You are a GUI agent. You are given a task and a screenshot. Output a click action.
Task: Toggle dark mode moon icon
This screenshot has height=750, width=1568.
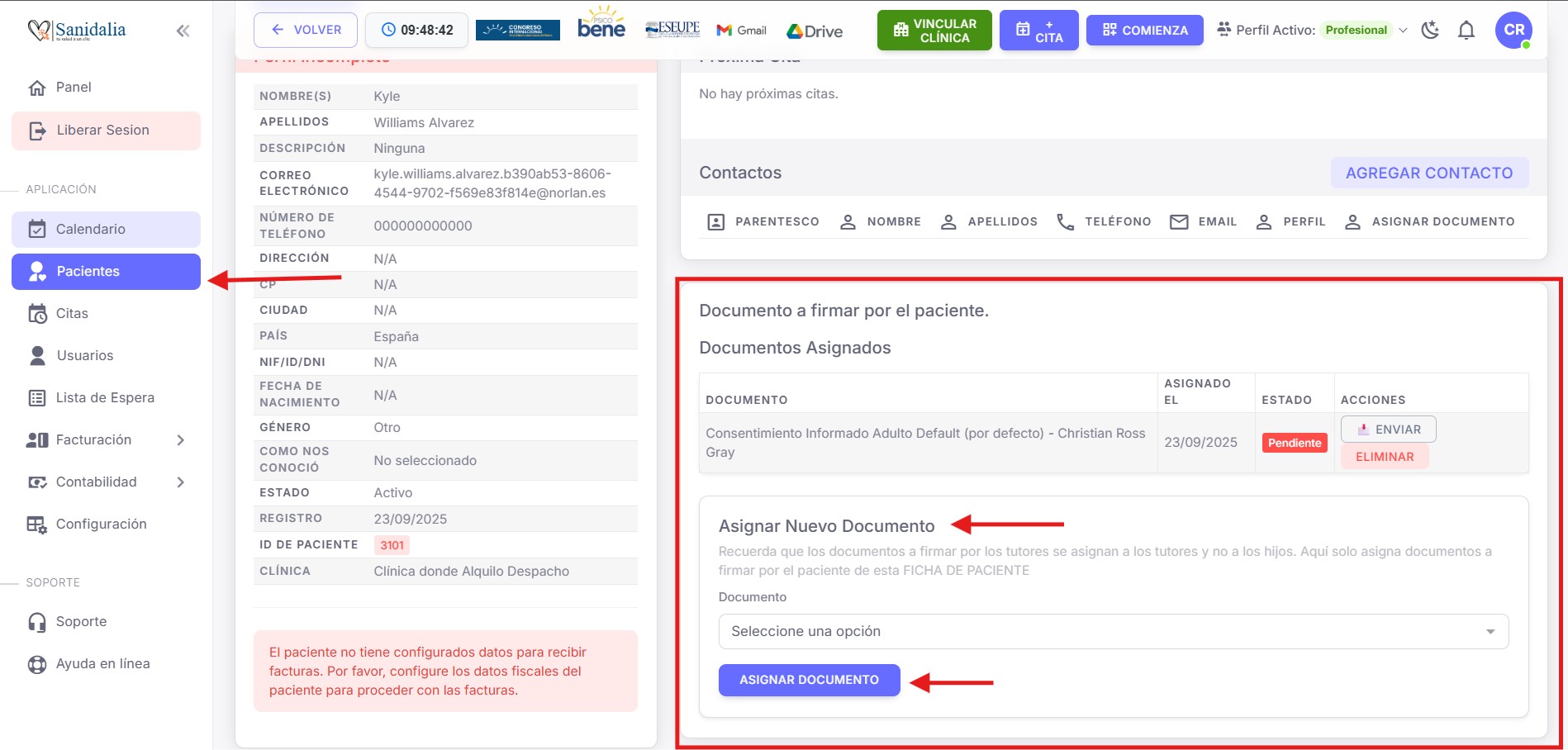(1430, 31)
